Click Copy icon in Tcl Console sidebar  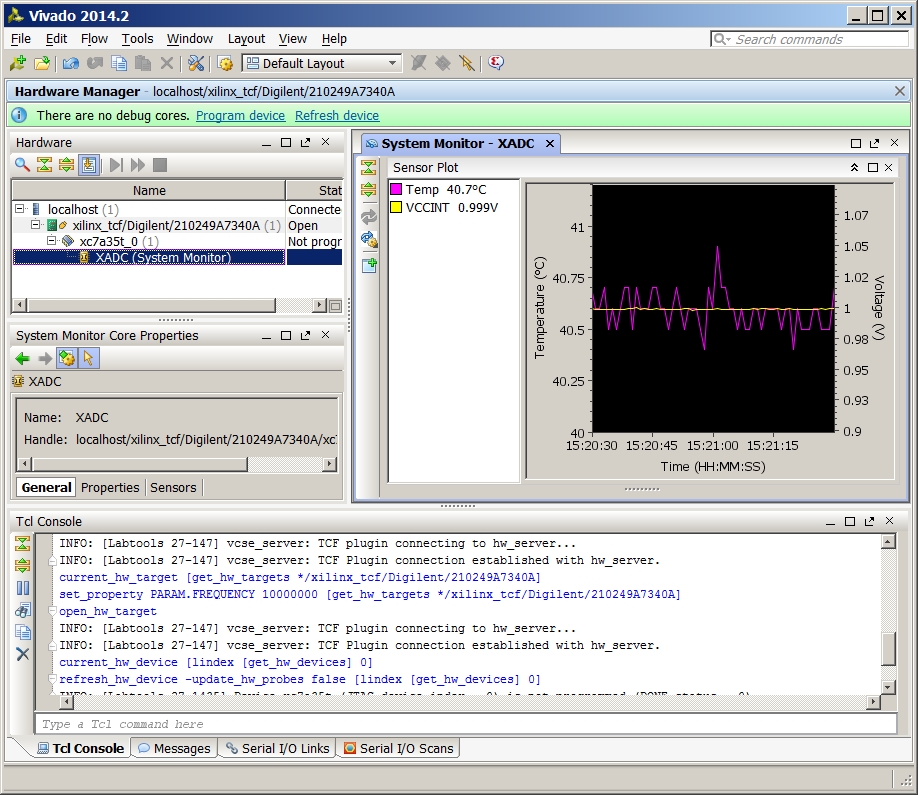(23, 632)
